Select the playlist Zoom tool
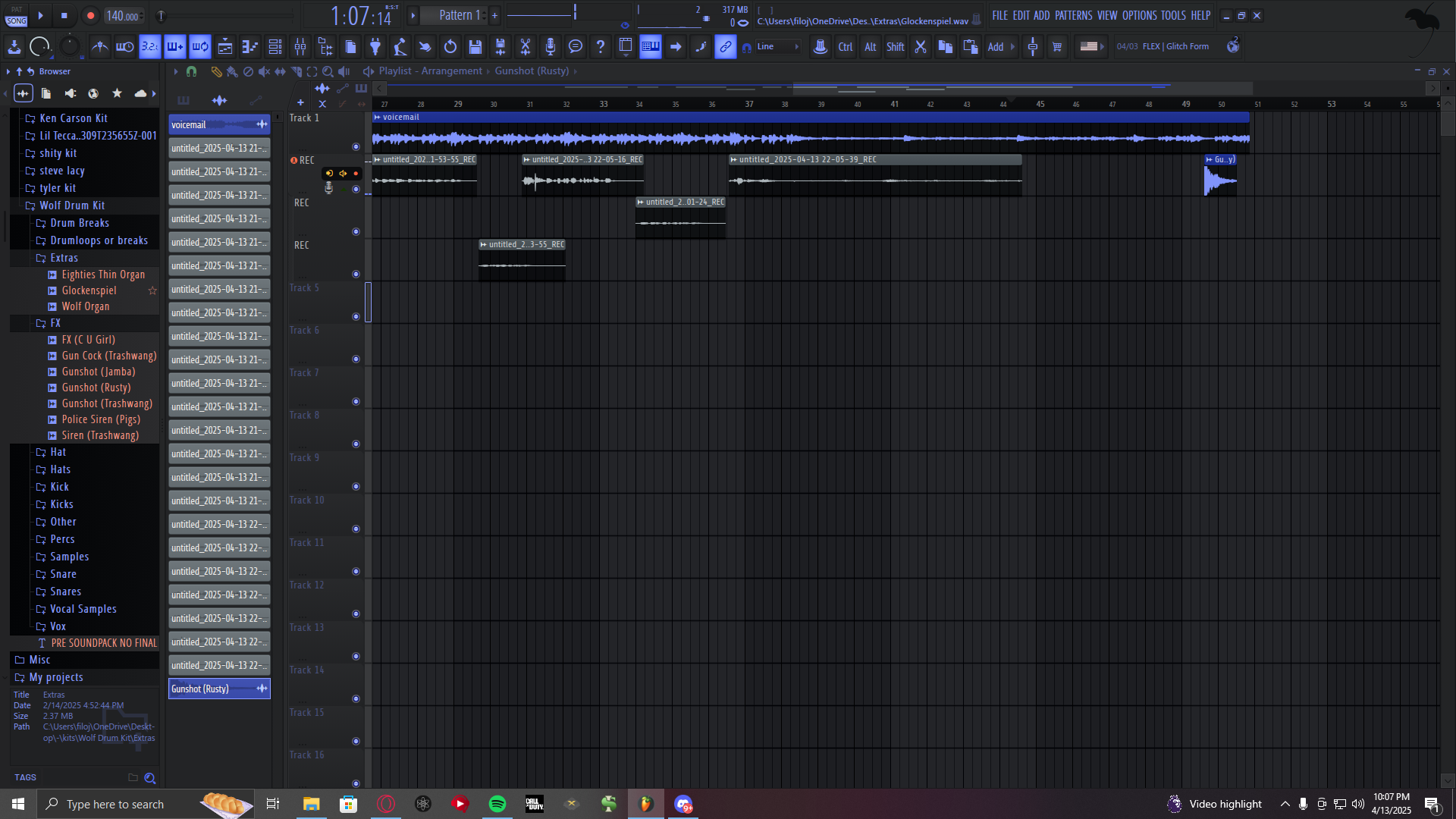 coord(328,71)
